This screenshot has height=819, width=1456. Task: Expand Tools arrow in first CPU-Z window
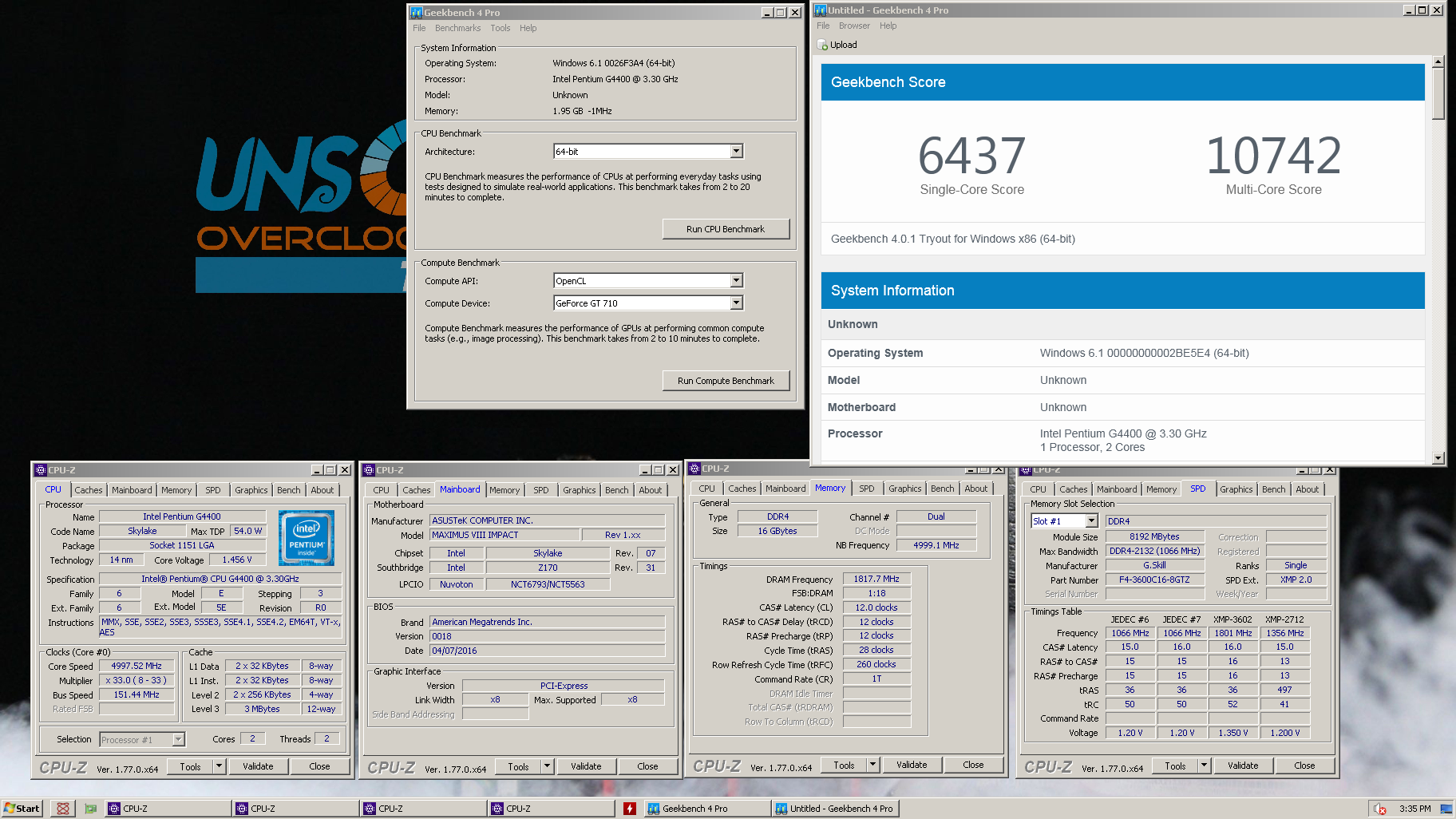point(219,766)
